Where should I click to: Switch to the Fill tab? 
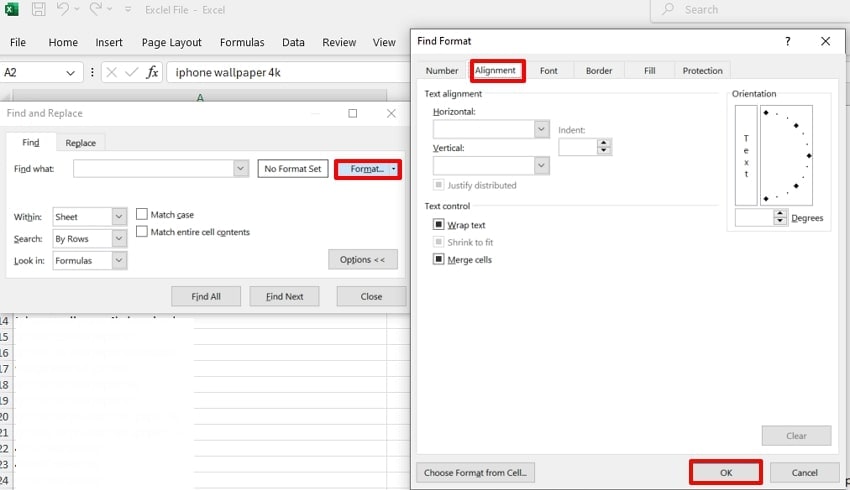point(649,70)
